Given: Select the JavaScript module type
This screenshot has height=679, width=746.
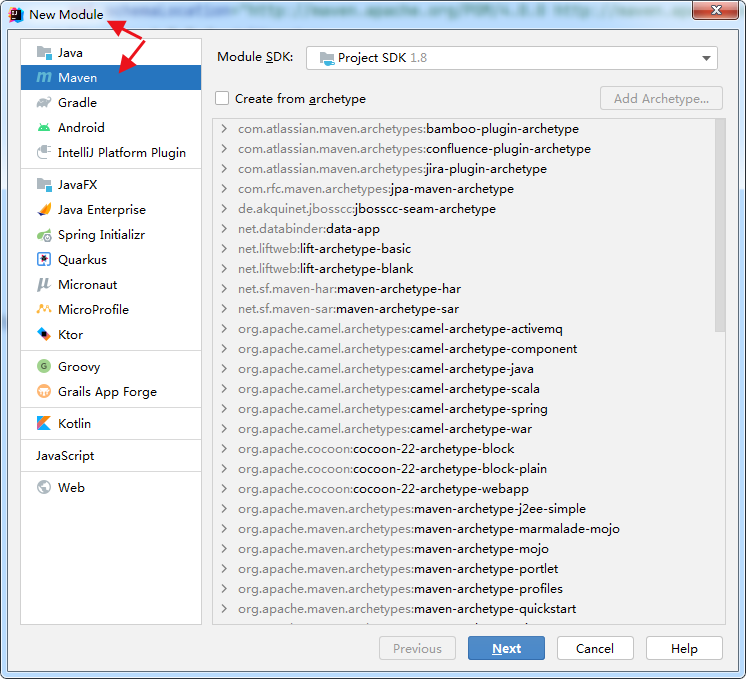Looking at the screenshot, I should [x=65, y=455].
